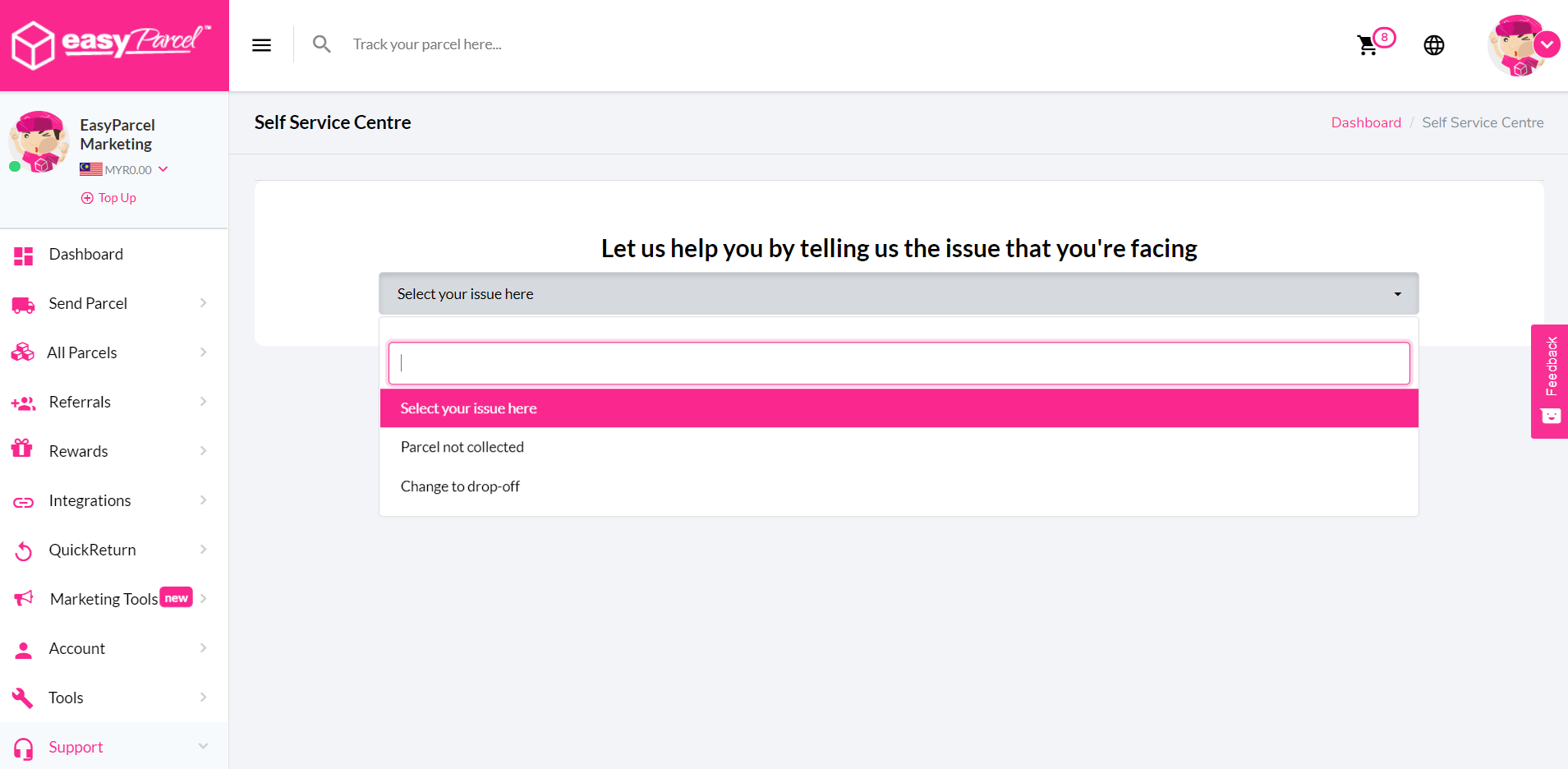
Task: Click the Feedback side tab
Action: (x=1549, y=380)
